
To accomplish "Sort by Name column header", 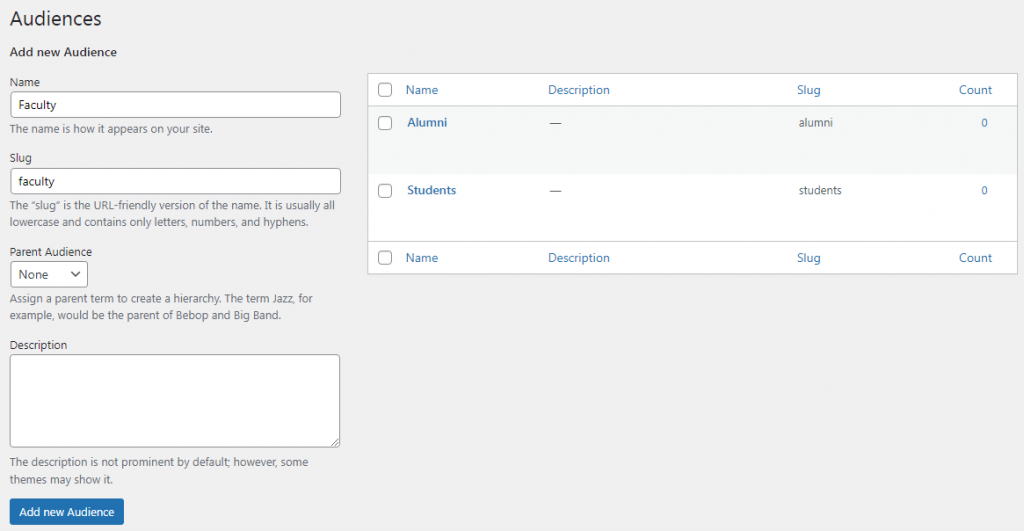I will click(x=422, y=90).
